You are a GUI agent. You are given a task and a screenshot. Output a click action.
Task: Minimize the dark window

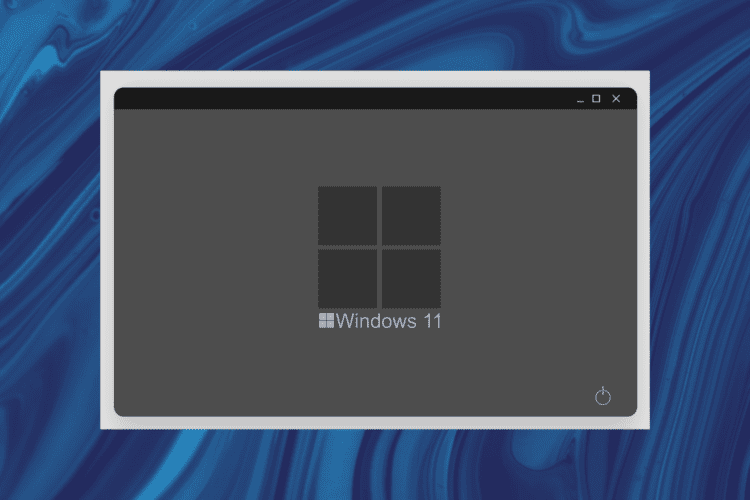point(580,101)
